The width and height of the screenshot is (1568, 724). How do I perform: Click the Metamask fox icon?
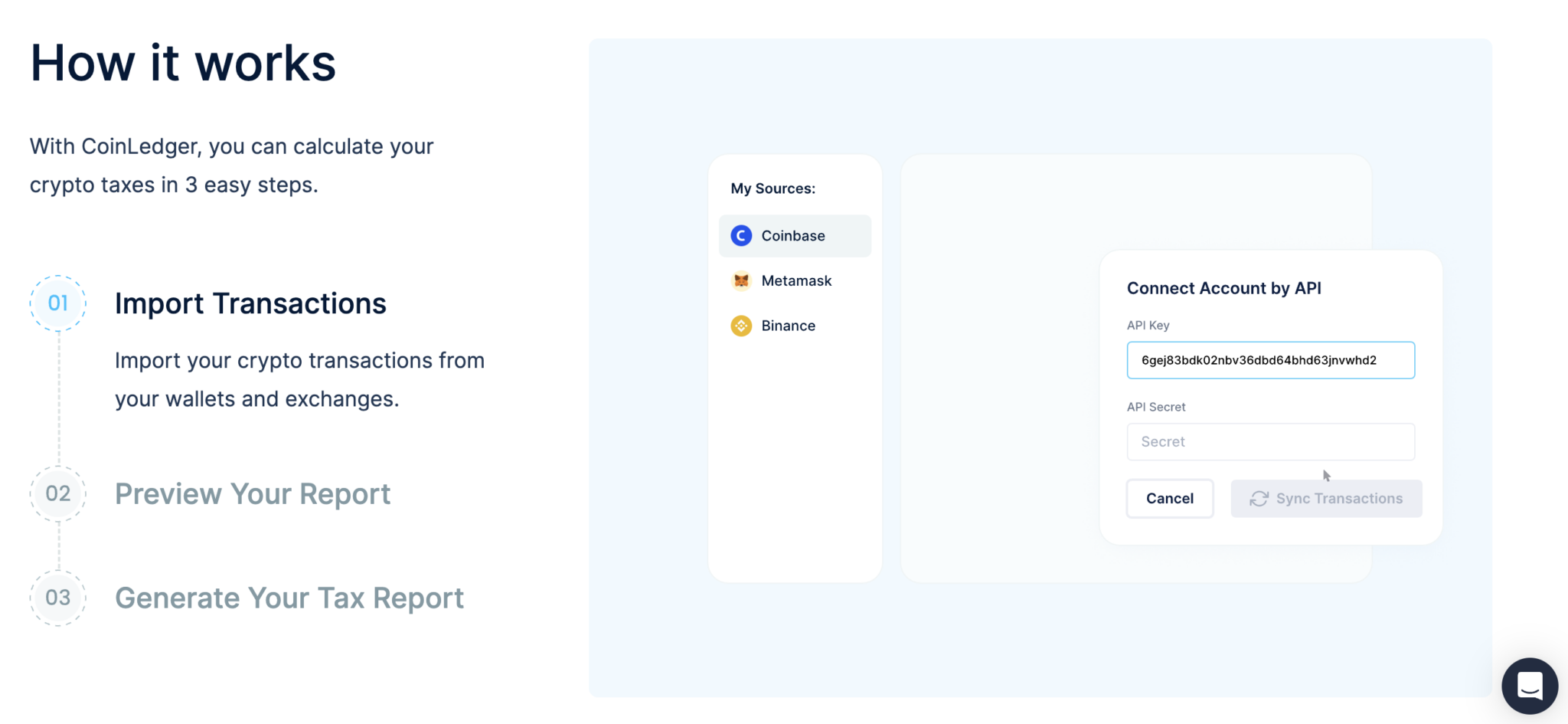[x=740, y=280]
